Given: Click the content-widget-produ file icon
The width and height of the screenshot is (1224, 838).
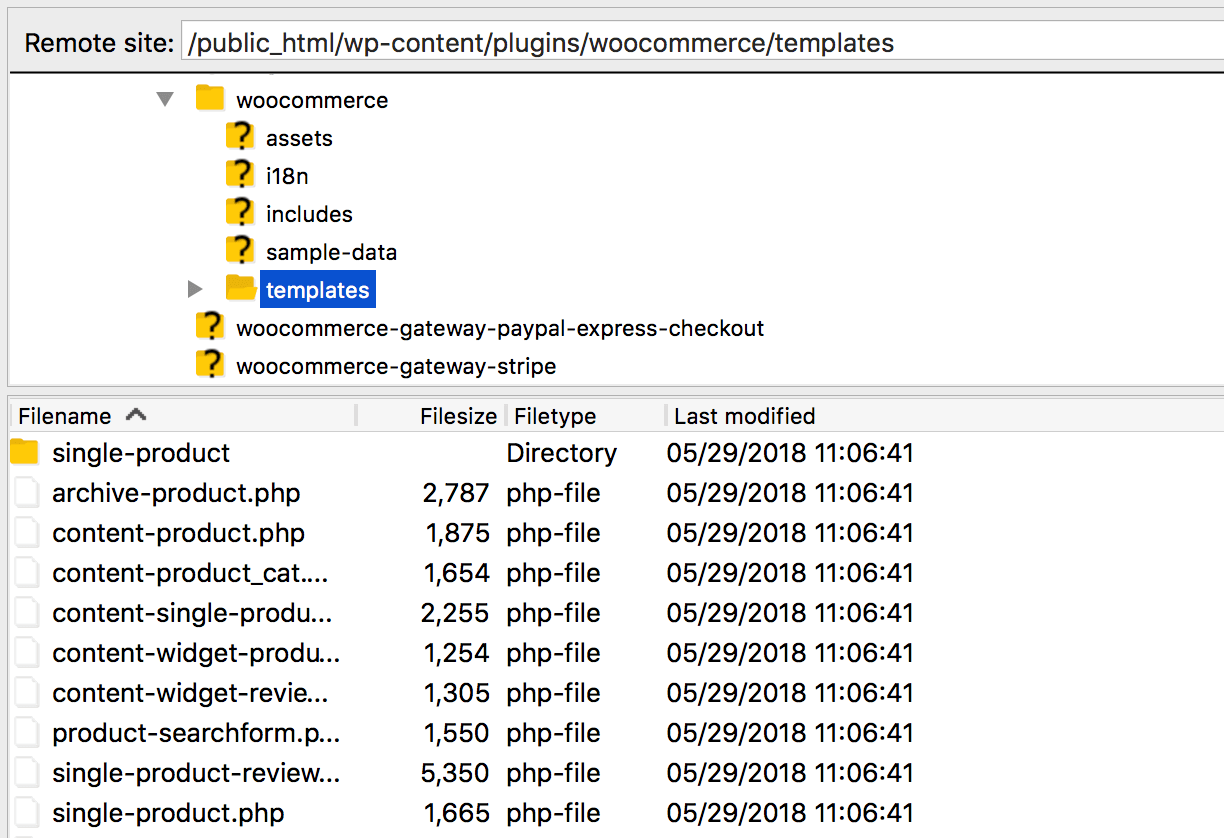Looking at the screenshot, I should pos(27,653).
